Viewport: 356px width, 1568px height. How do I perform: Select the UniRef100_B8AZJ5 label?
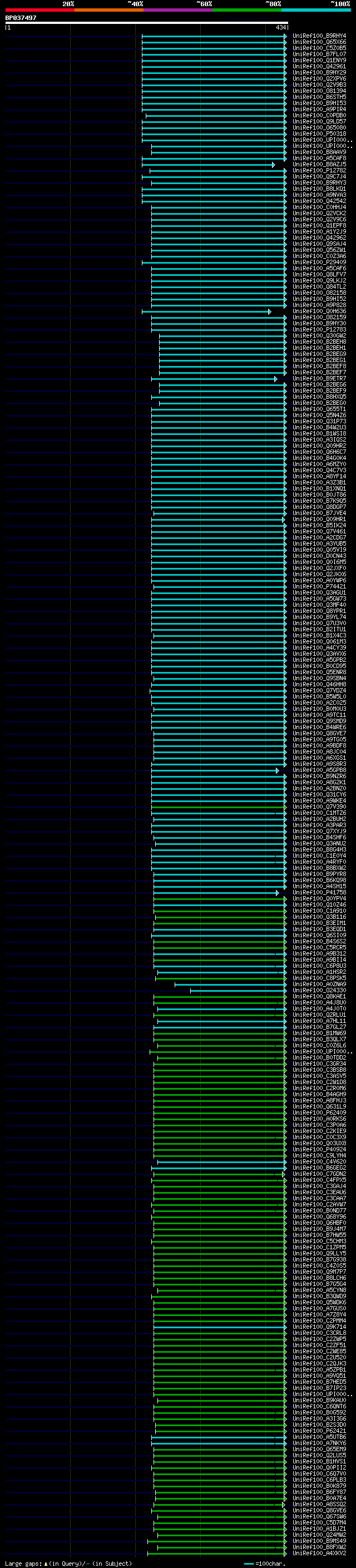[x=319, y=164]
